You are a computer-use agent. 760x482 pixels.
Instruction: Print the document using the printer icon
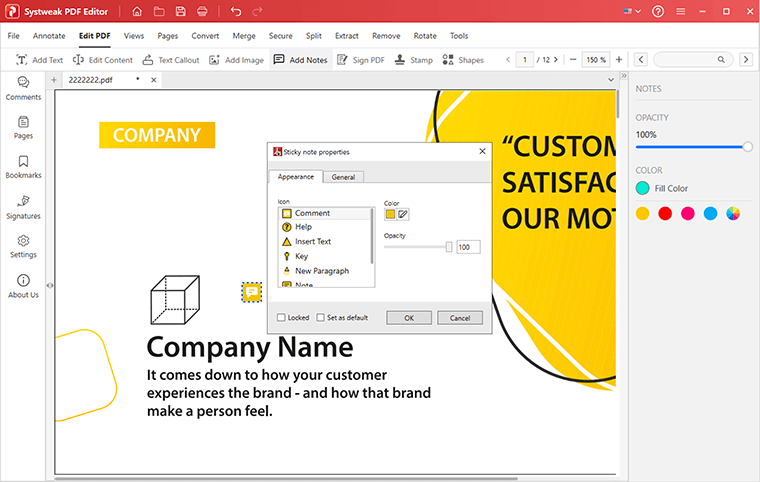pyautogui.click(x=202, y=11)
